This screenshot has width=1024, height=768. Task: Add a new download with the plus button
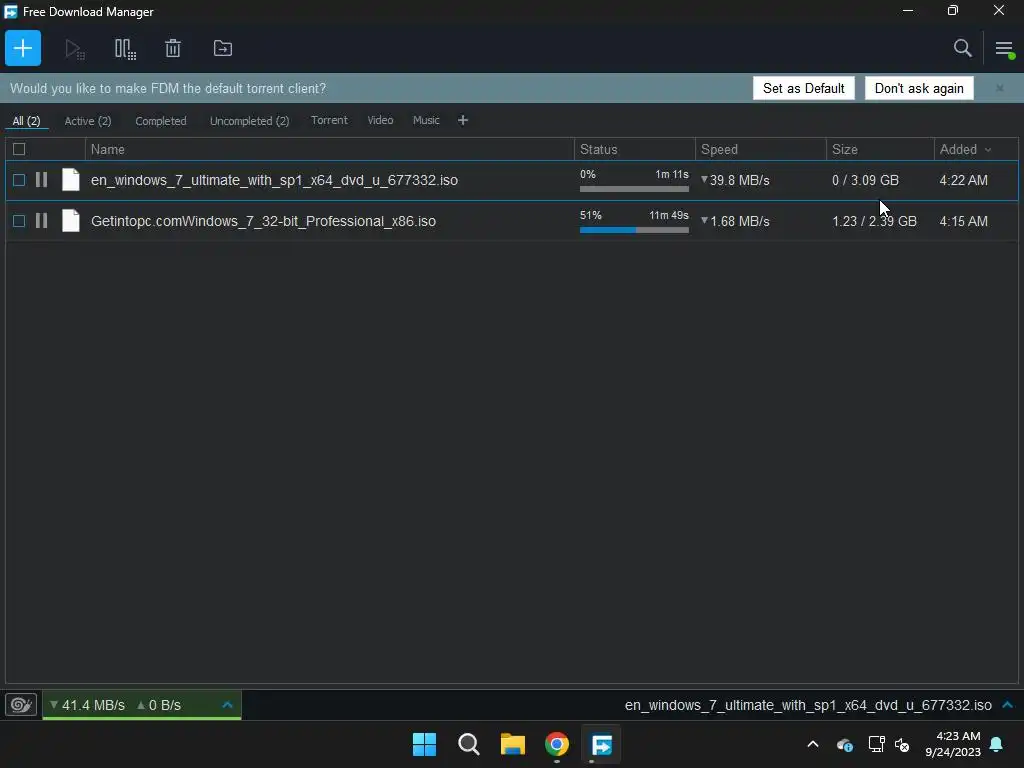pyautogui.click(x=23, y=48)
